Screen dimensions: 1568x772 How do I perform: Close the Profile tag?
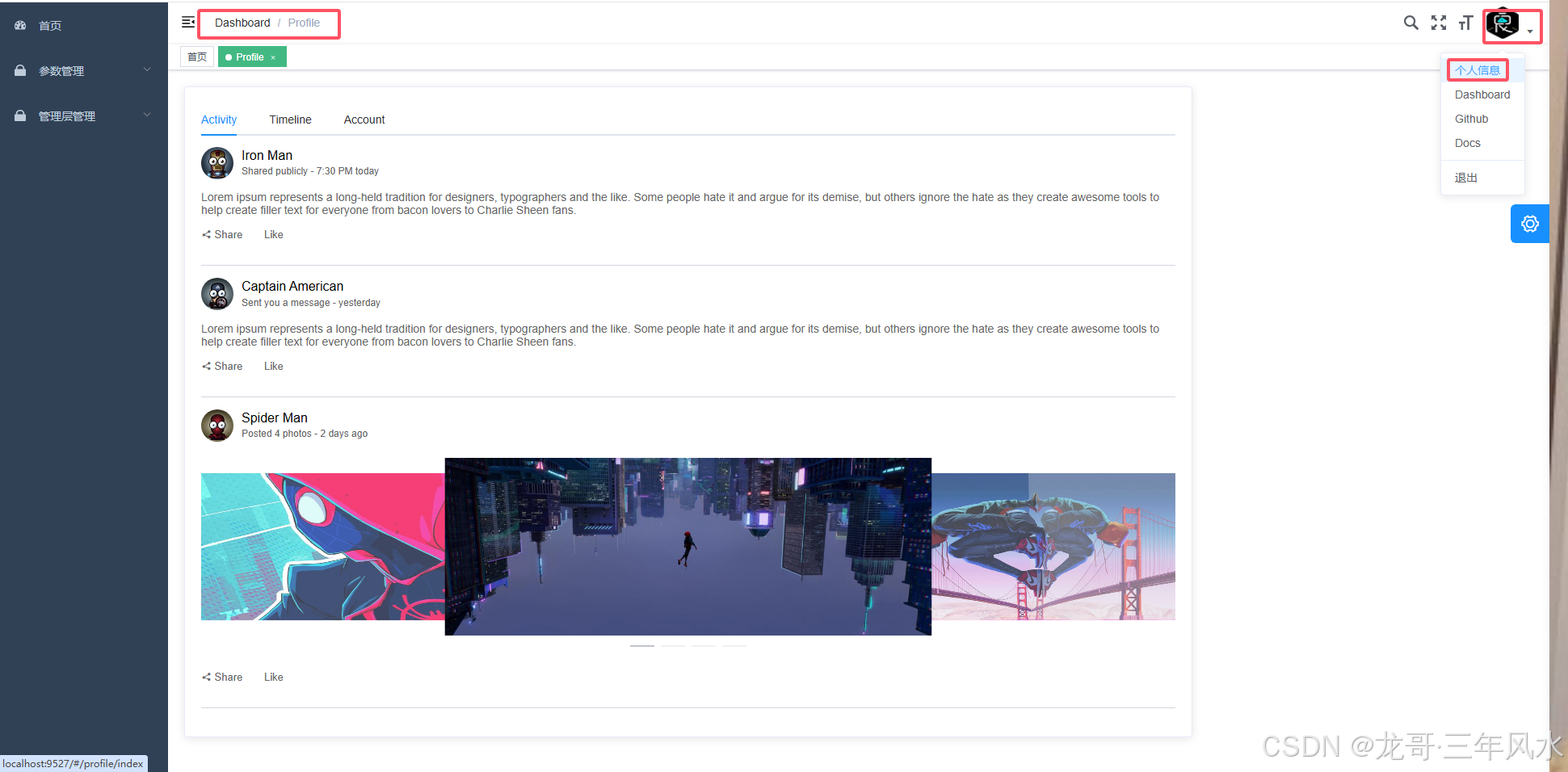click(273, 57)
